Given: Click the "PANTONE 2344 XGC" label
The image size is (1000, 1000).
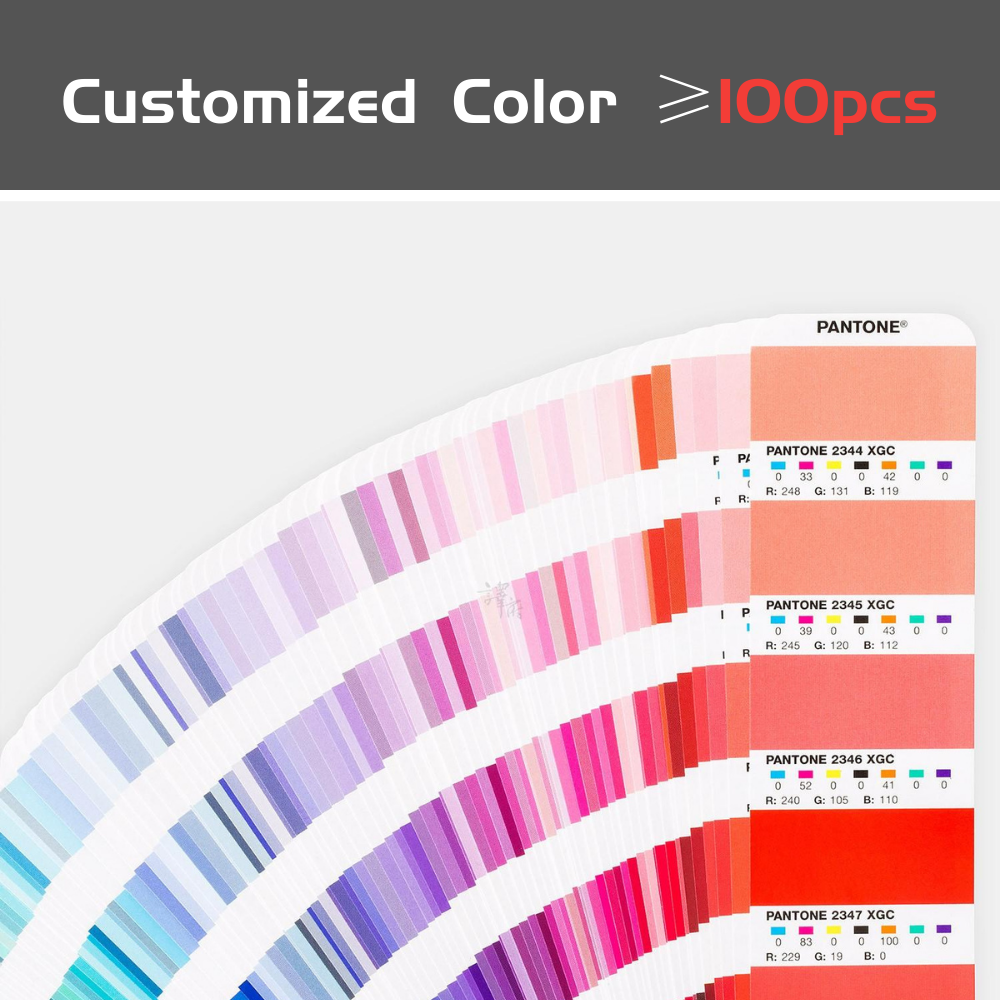Looking at the screenshot, I should 830,451.
